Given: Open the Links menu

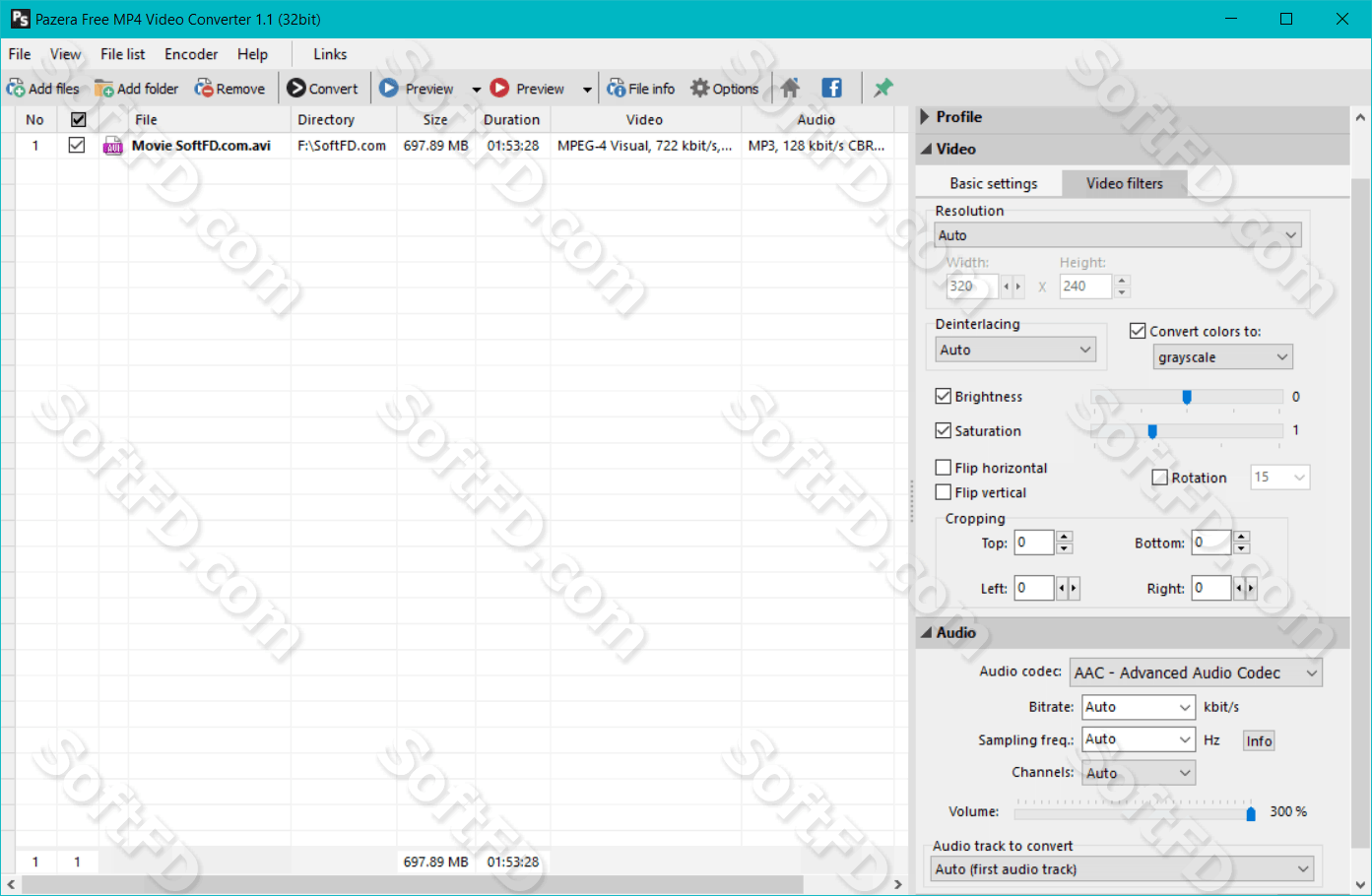Looking at the screenshot, I should coord(330,54).
